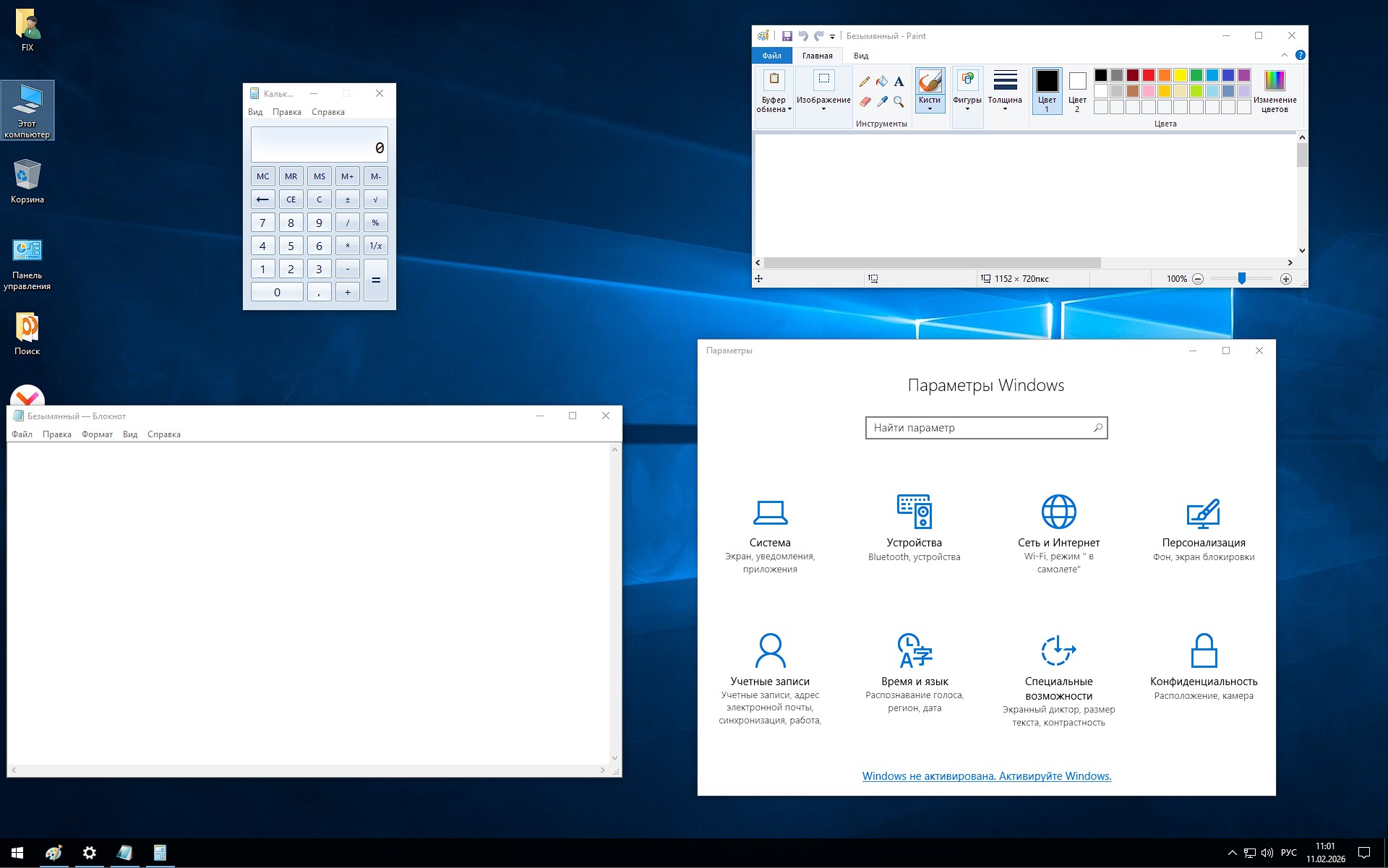Image resolution: width=1388 pixels, height=868 pixels.
Task: Select the Magnifier tool in Paint
Action: 899,102
